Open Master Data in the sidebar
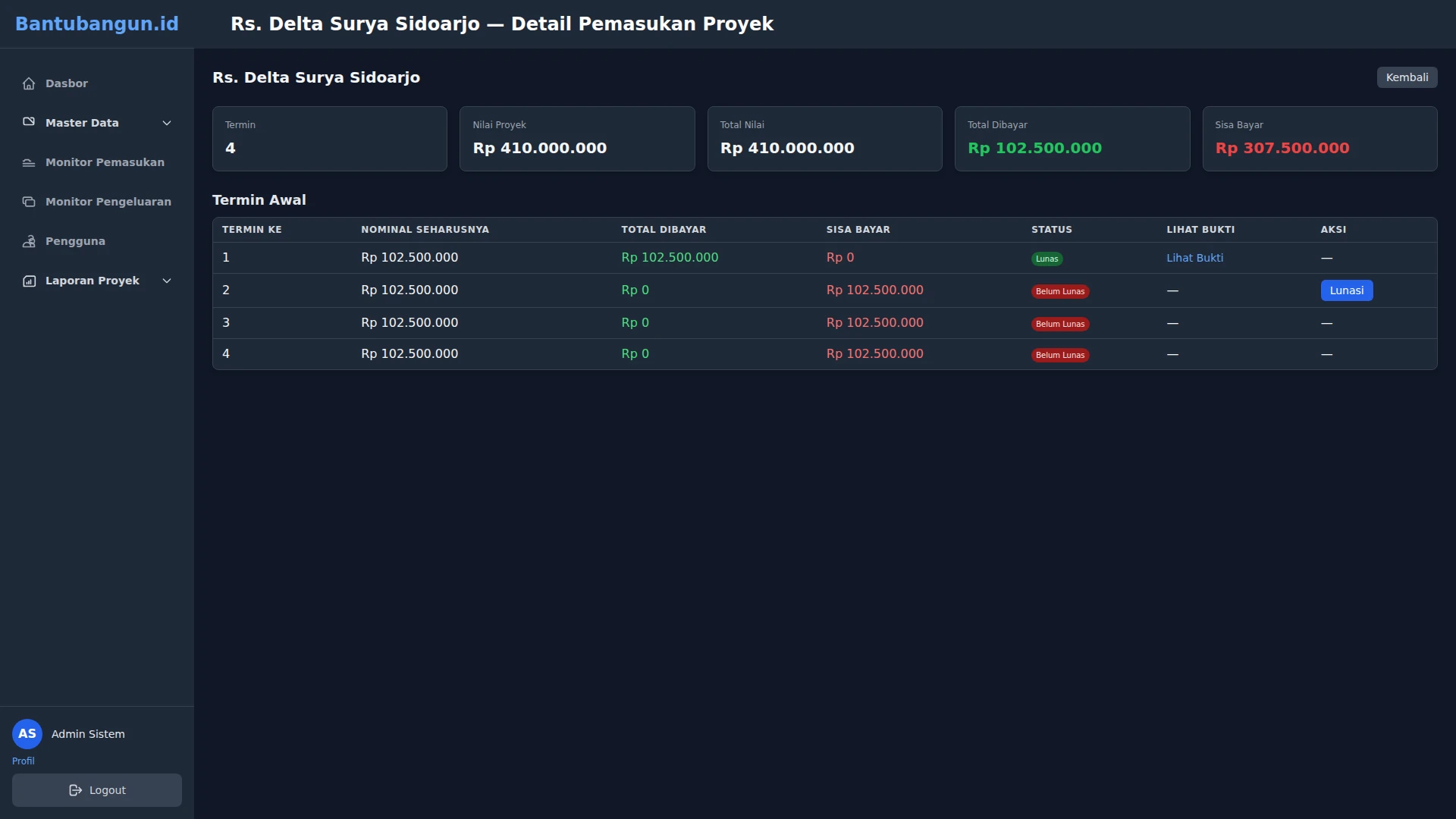This screenshot has width=1456, height=819. tap(97, 123)
